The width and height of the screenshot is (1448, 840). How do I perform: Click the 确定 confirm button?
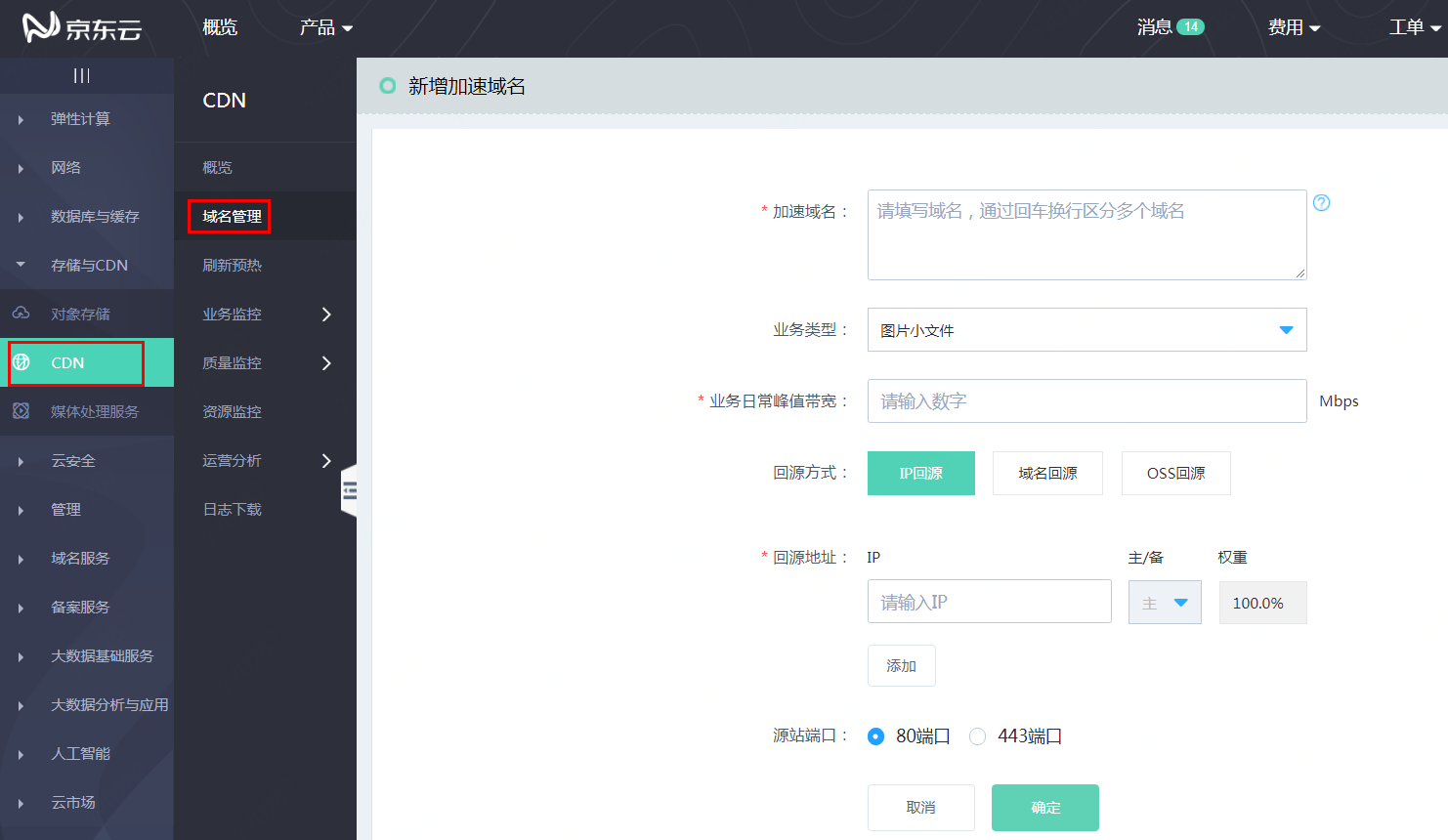click(x=1044, y=807)
